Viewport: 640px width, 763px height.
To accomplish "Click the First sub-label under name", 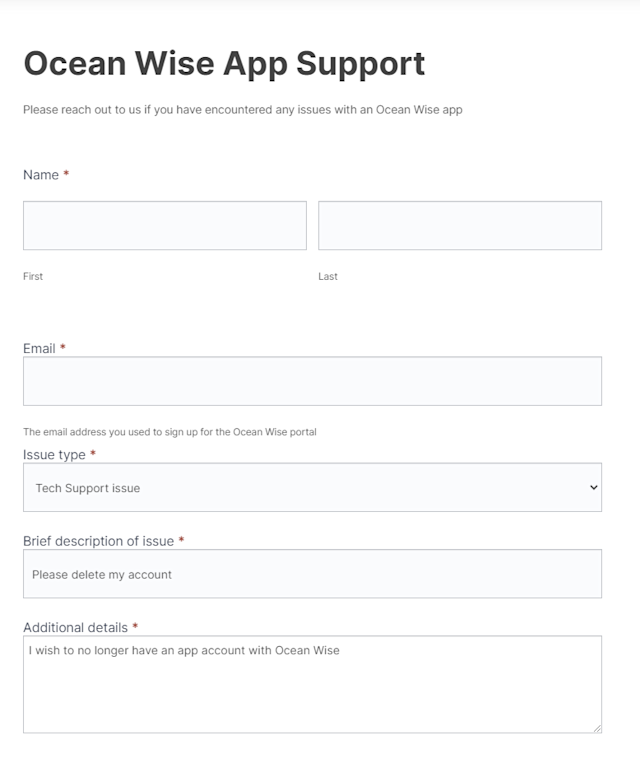I will coord(33,277).
